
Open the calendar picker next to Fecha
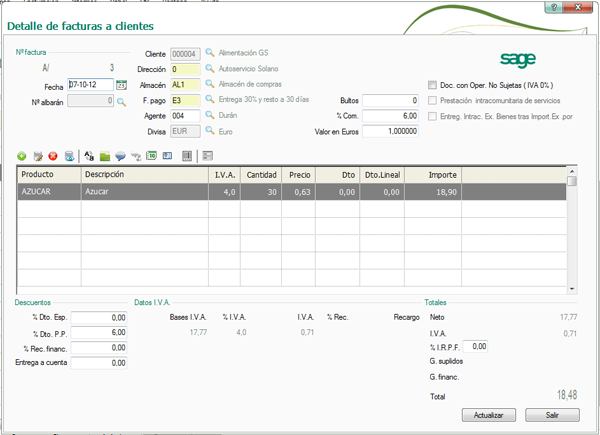tap(122, 85)
